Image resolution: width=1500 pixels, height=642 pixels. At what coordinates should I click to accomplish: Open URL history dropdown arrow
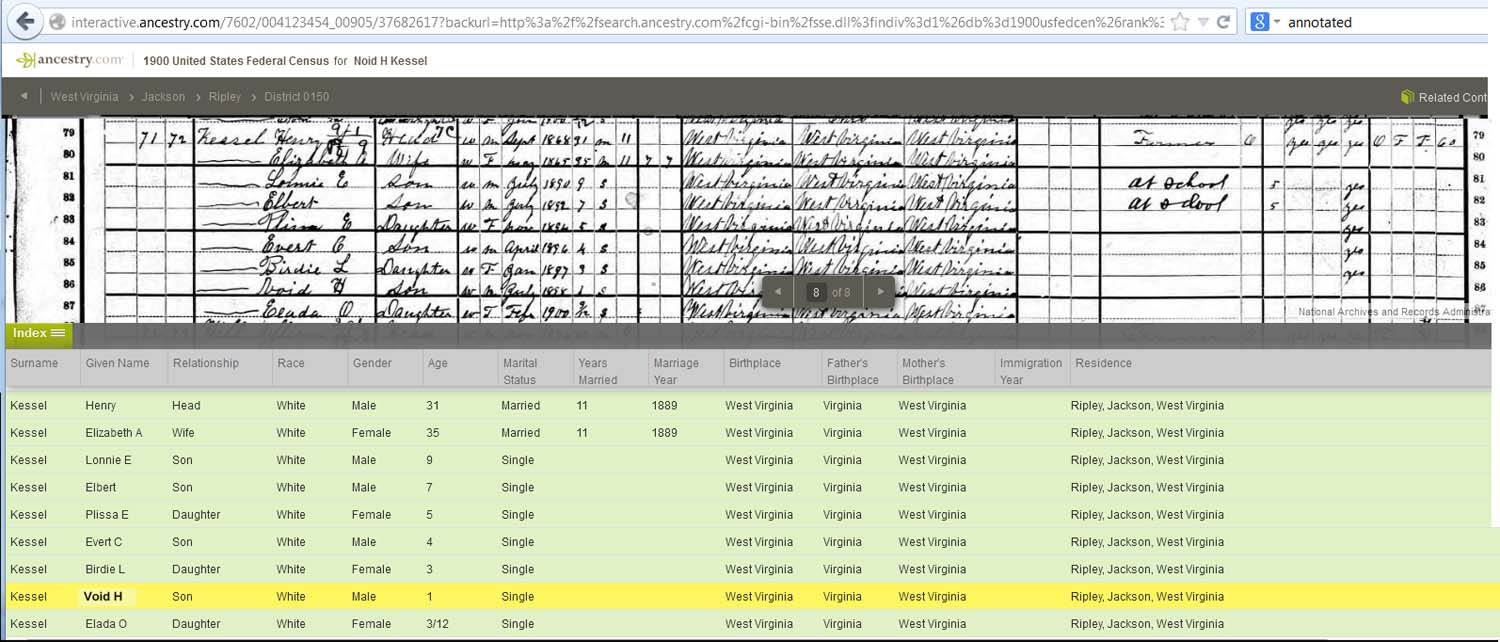pos(1202,22)
